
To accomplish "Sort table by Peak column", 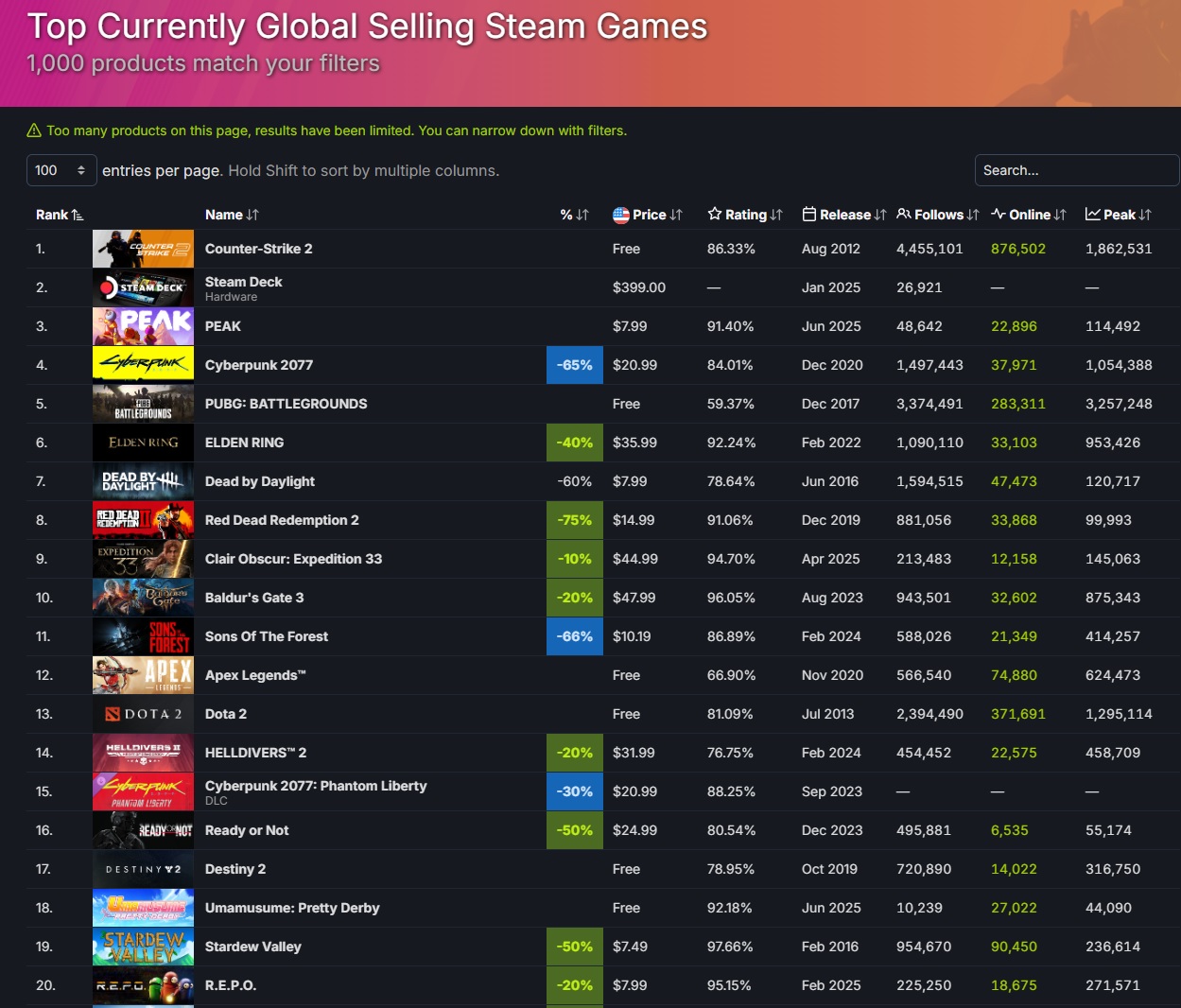I will click(x=1119, y=215).
